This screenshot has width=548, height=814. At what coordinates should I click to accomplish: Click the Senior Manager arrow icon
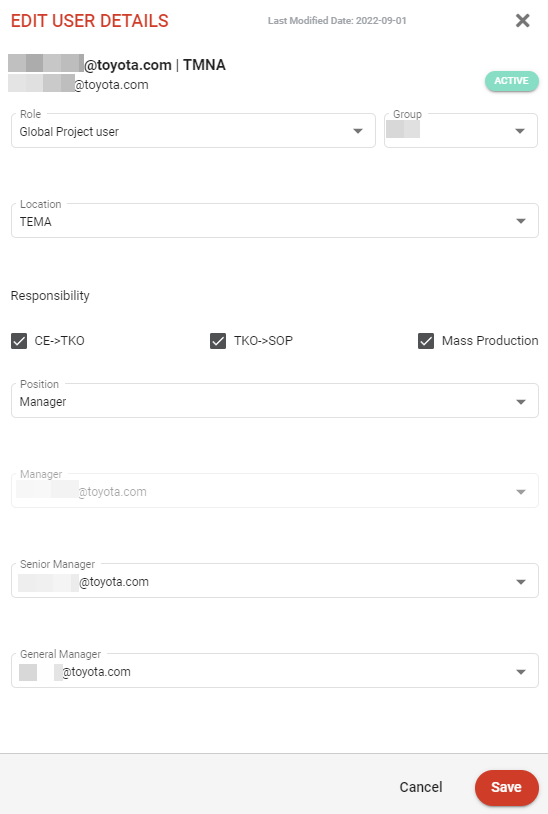pyautogui.click(x=521, y=582)
